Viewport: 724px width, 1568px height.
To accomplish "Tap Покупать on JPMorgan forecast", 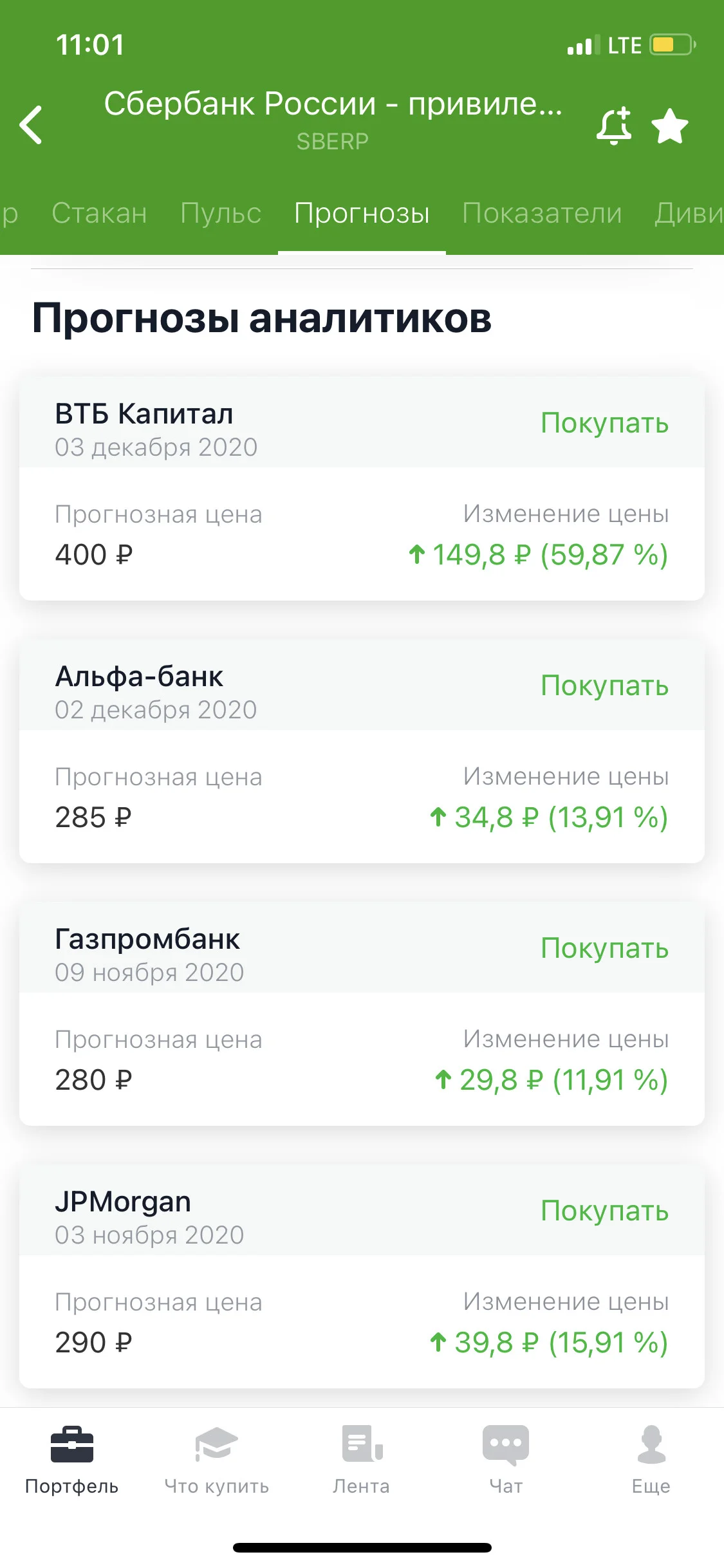I will [x=604, y=1211].
